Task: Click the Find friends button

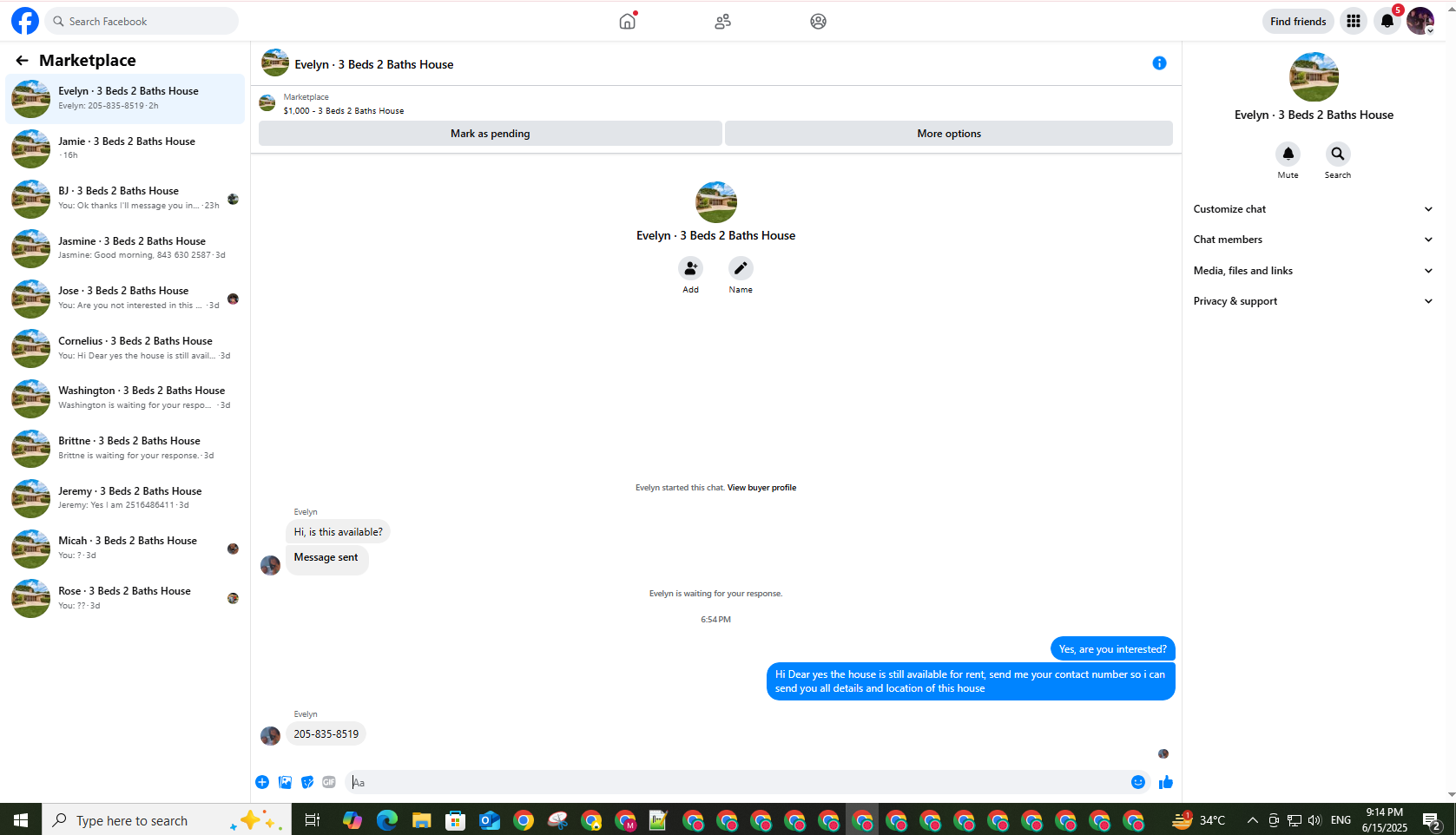Action: 1298,22
